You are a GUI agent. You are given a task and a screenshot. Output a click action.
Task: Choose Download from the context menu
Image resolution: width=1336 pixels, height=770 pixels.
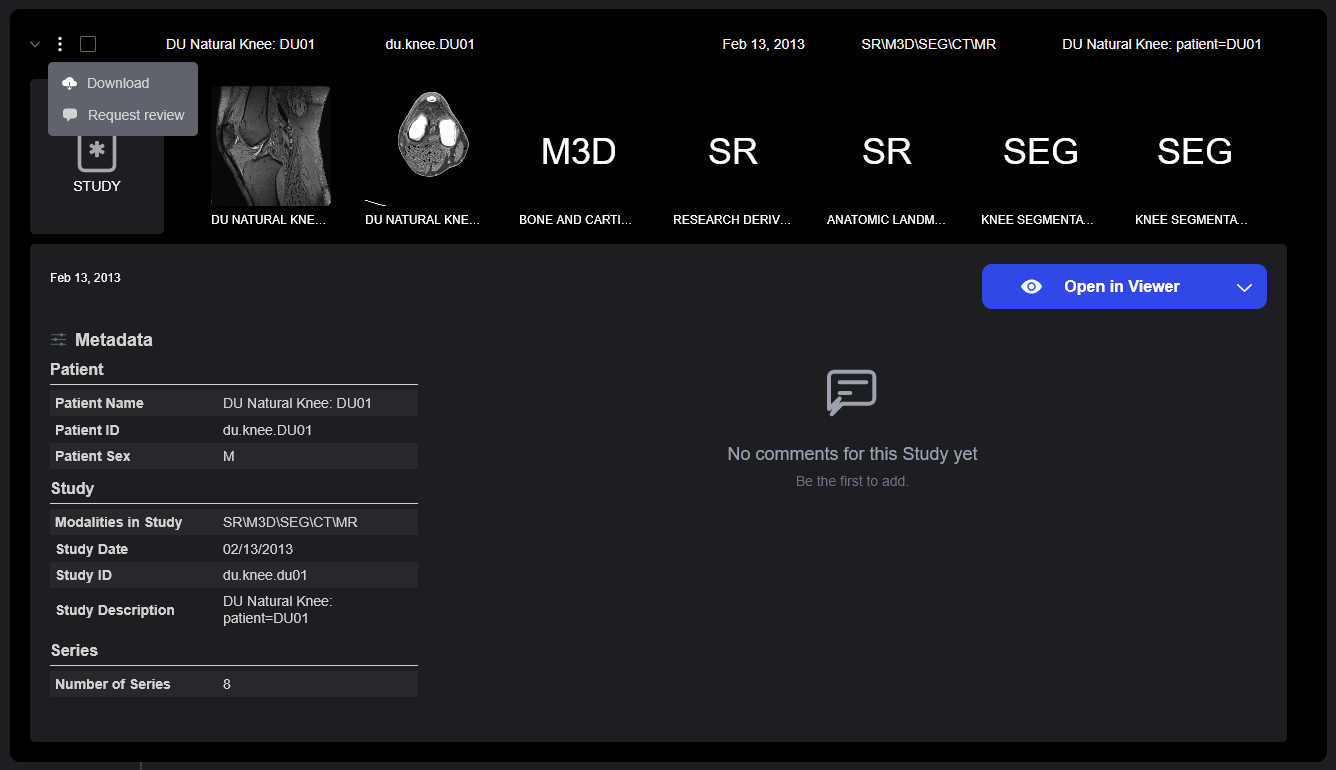point(119,83)
